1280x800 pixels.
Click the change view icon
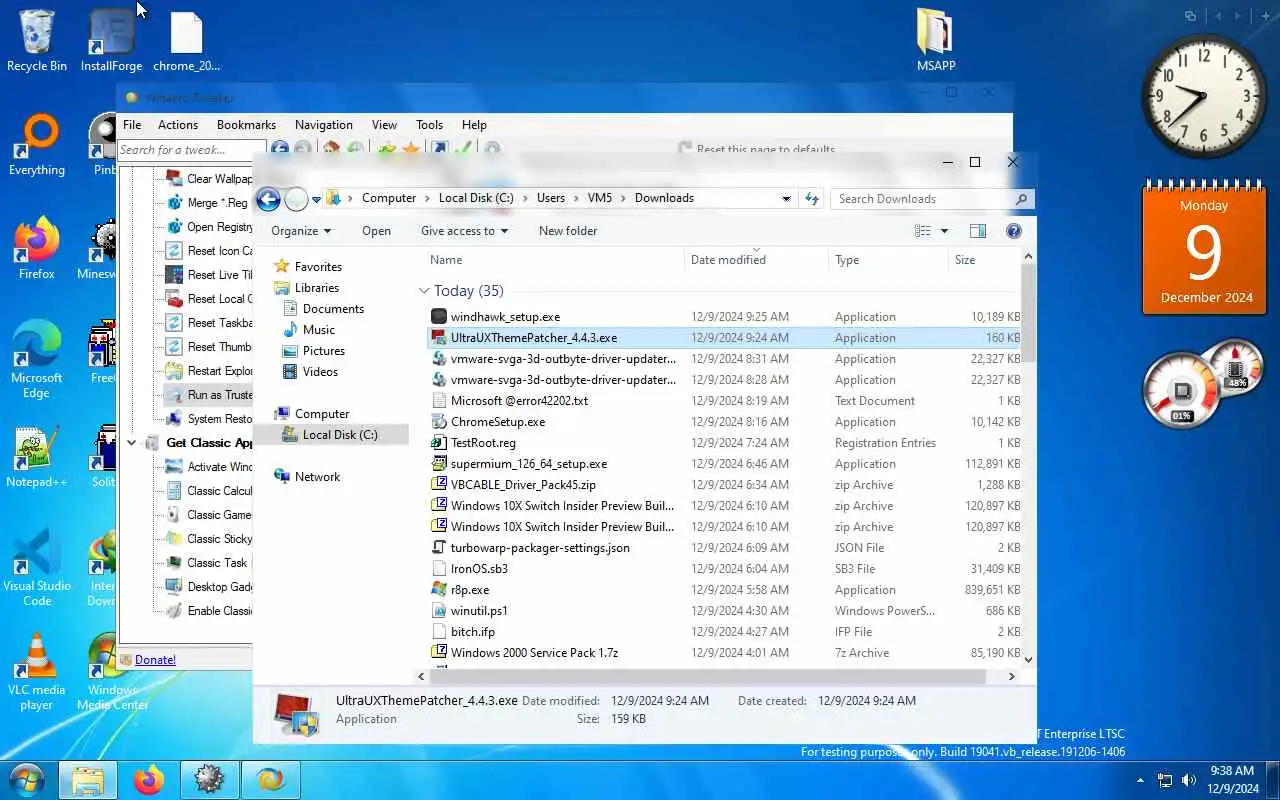coord(923,231)
